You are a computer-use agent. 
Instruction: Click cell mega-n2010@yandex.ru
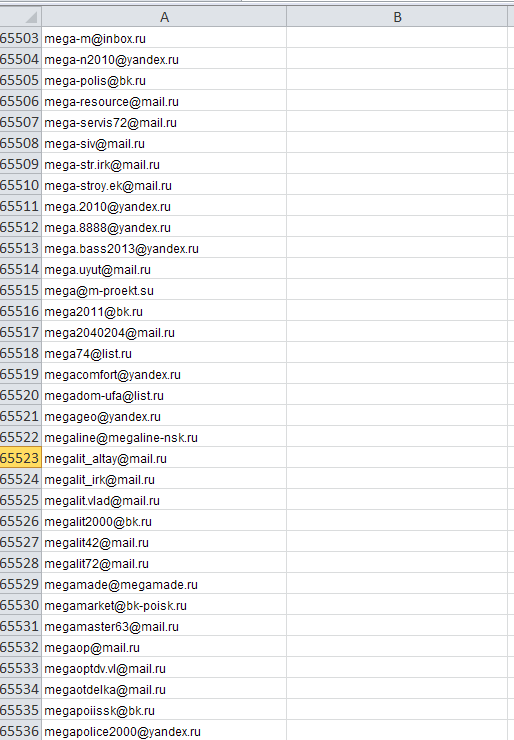point(164,59)
